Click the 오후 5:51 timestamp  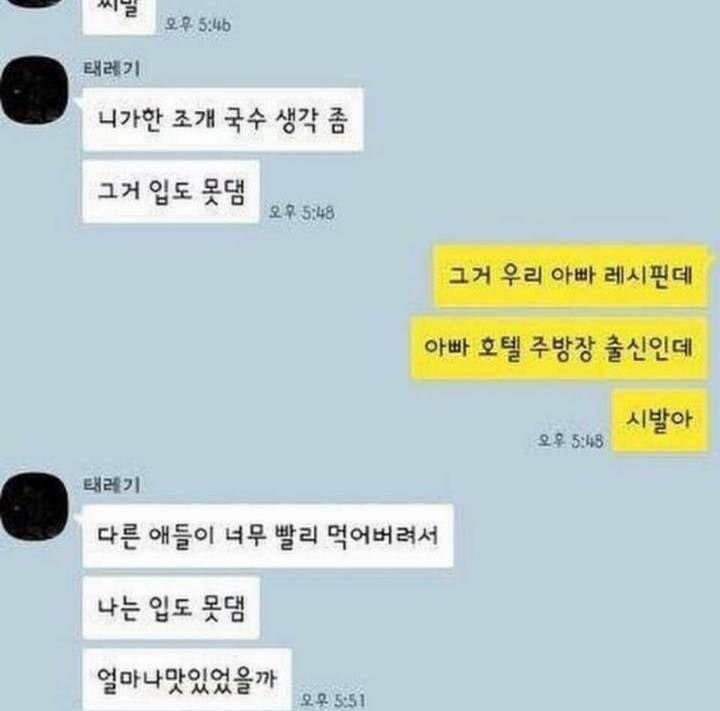(333, 700)
